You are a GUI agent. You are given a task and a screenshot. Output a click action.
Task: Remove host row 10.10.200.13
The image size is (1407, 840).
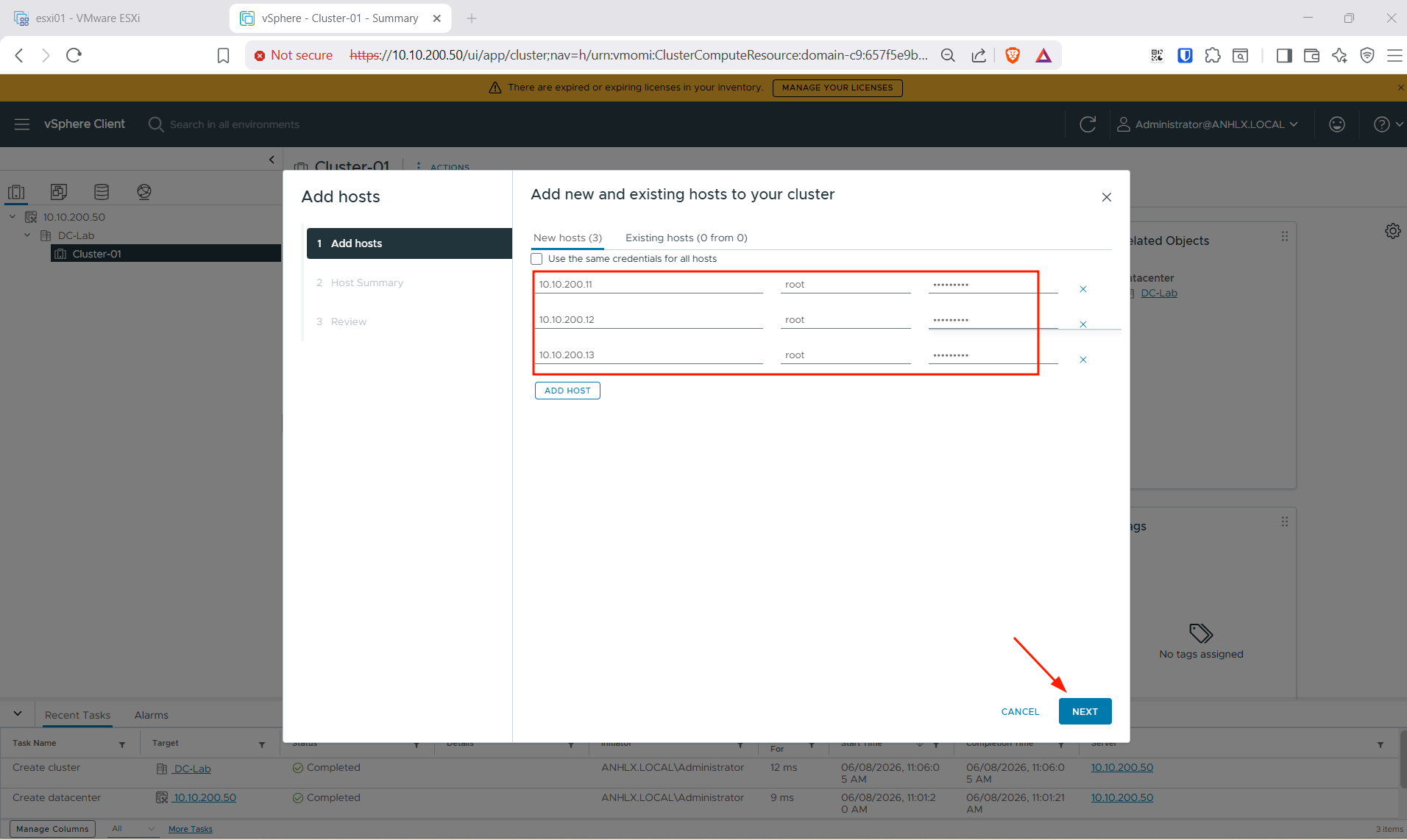[1083, 360]
